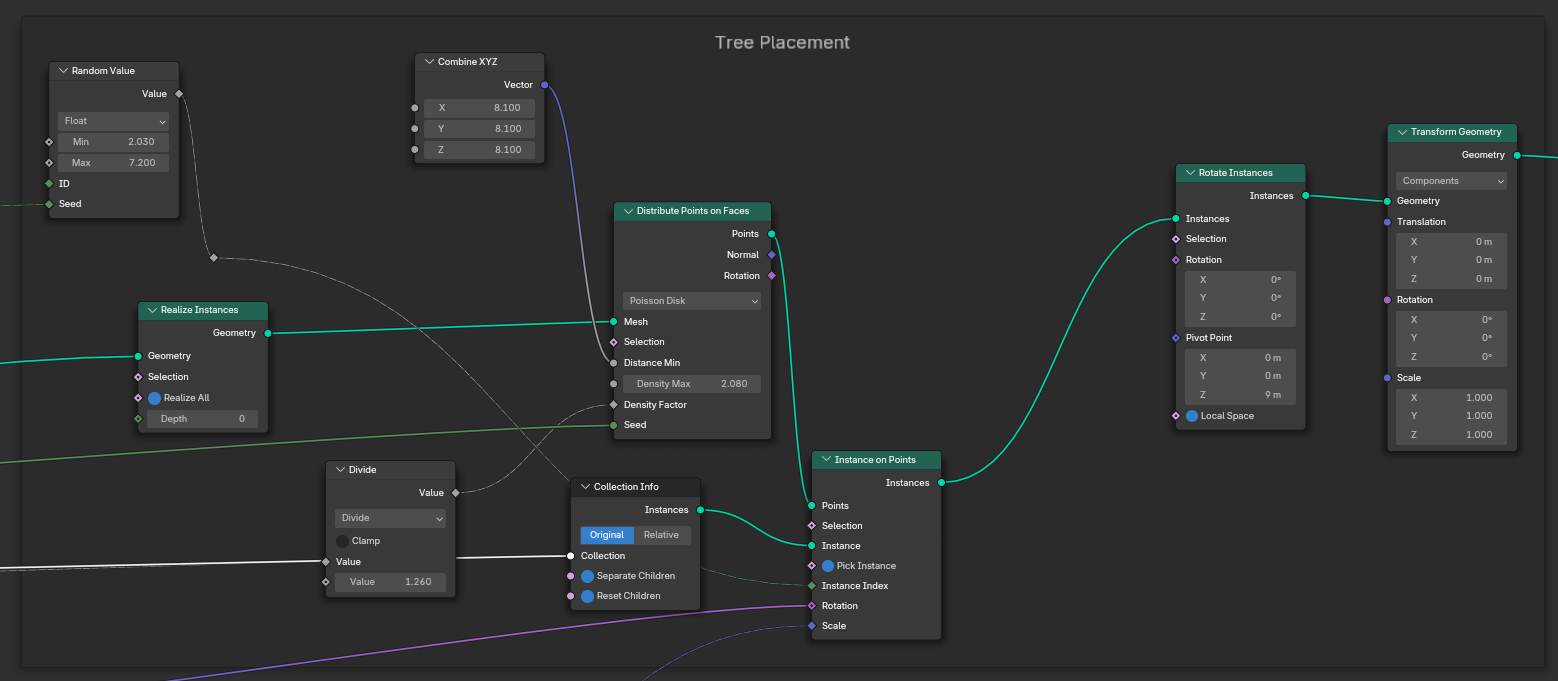Open the Components mode dropdown
This screenshot has height=681, width=1558.
pos(1451,181)
